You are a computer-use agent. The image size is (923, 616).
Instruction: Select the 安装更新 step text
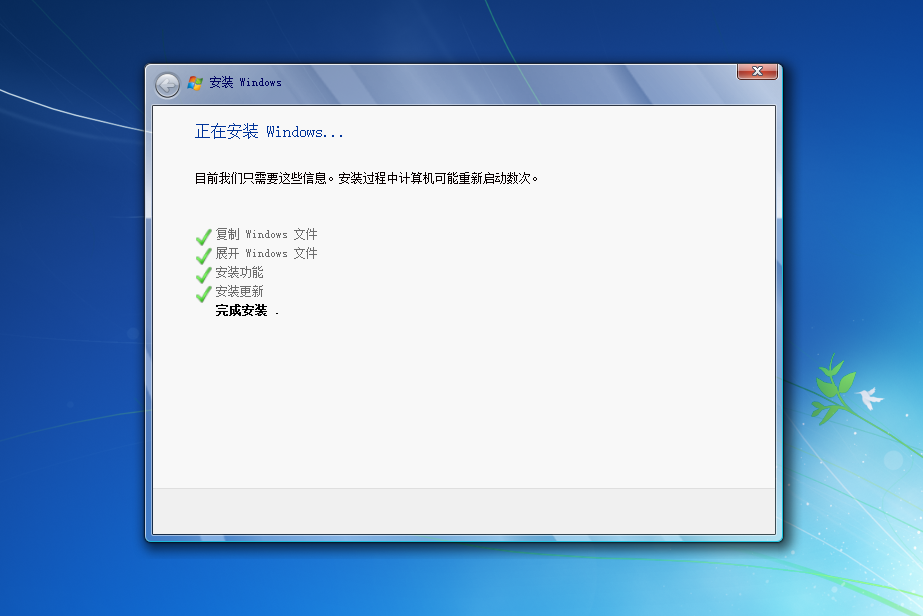click(239, 291)
